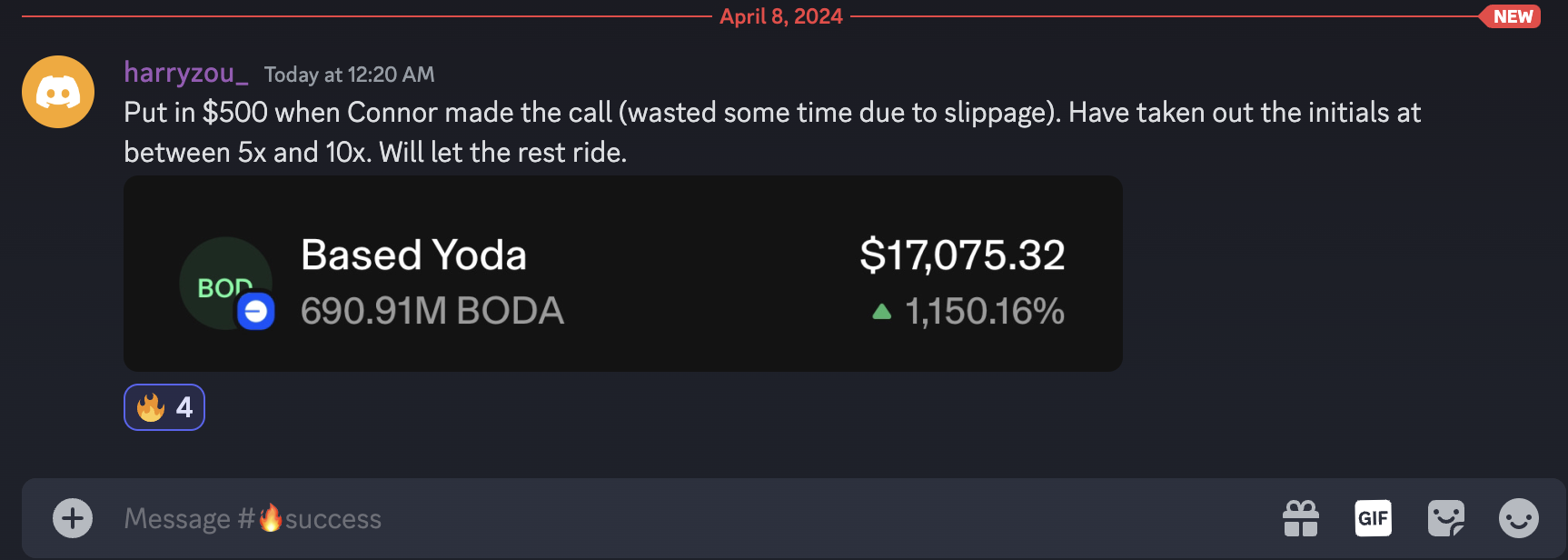Click the message input field
1568x560 pixels.
tap(636, 518)
